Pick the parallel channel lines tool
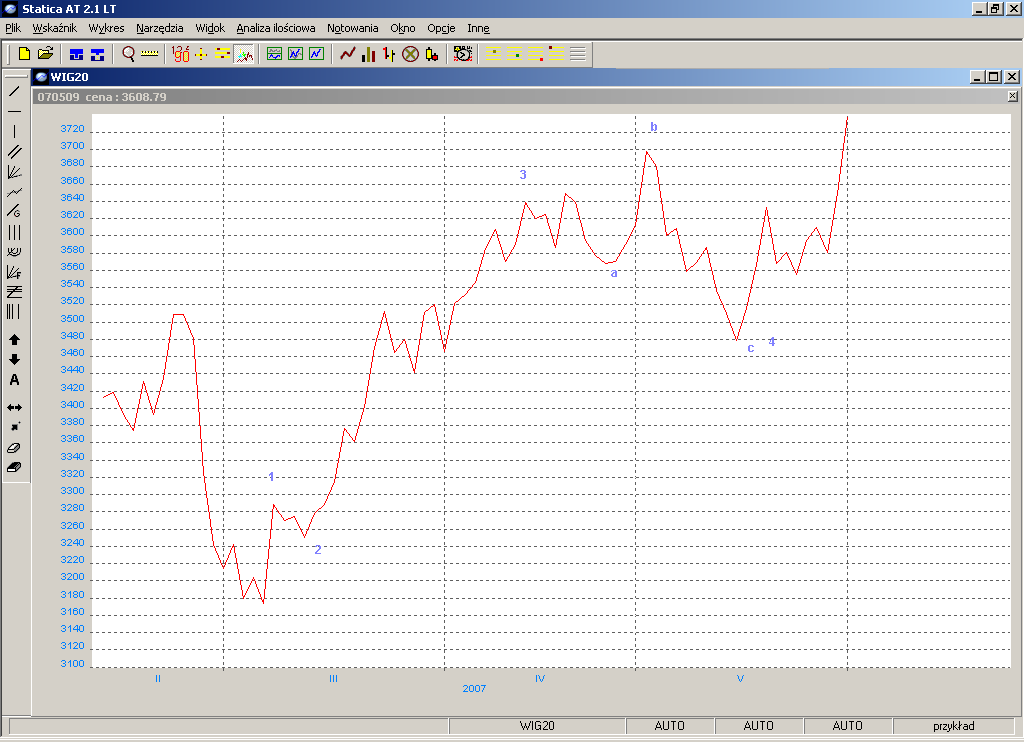 click(x=14, y=151)
